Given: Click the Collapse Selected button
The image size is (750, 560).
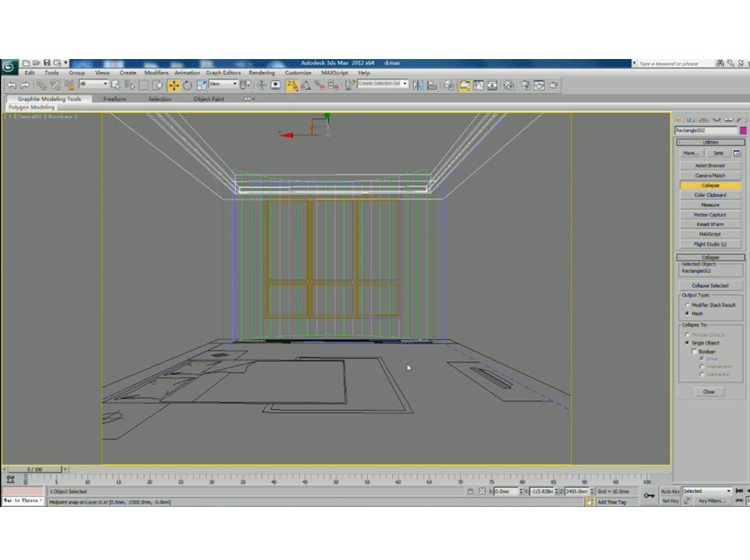Looking at the screenshot, I should click(x=710, y=285).
